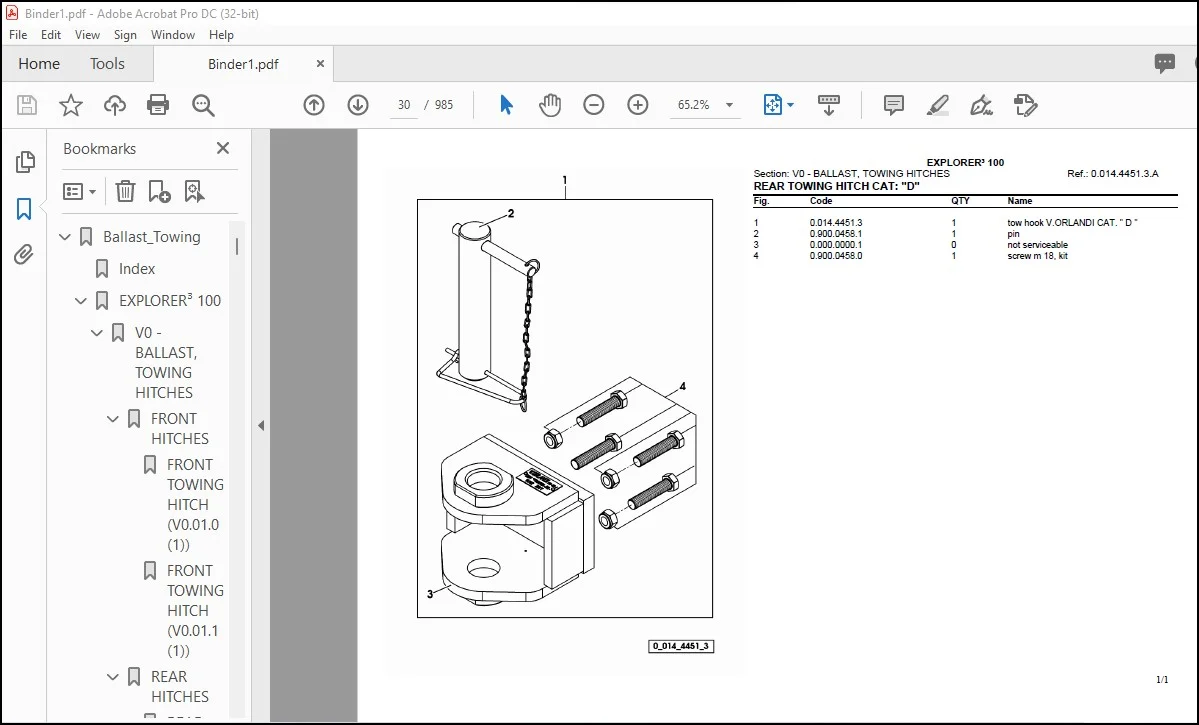Open the find text magnifier tool
This screenshot has width=1199, height=725.
[203, 106]
